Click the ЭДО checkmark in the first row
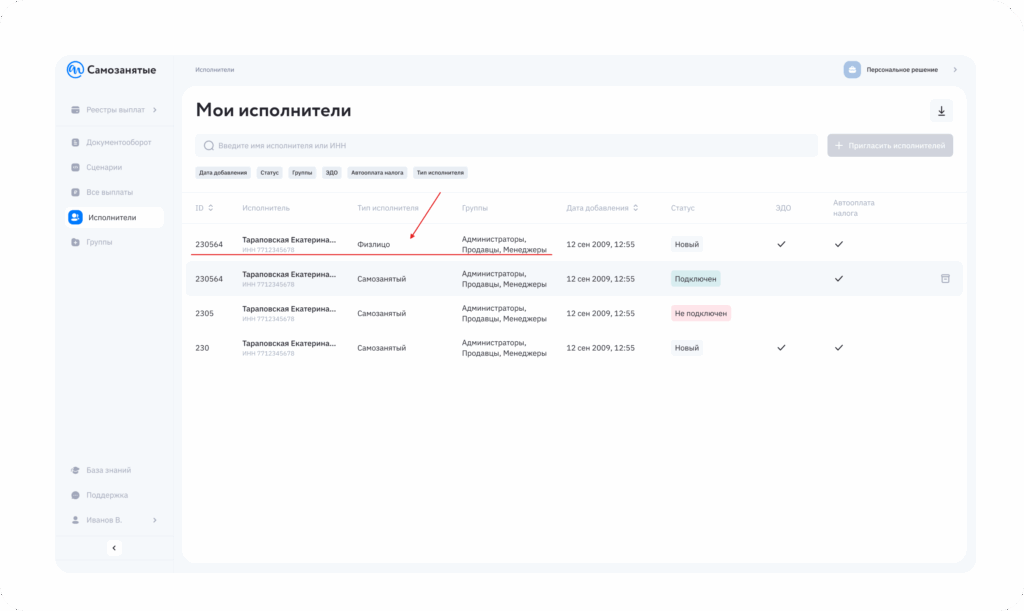Image resolution: width=1024 pixels, height=611 pixels. pyautogui.click(x=781, y=244)
